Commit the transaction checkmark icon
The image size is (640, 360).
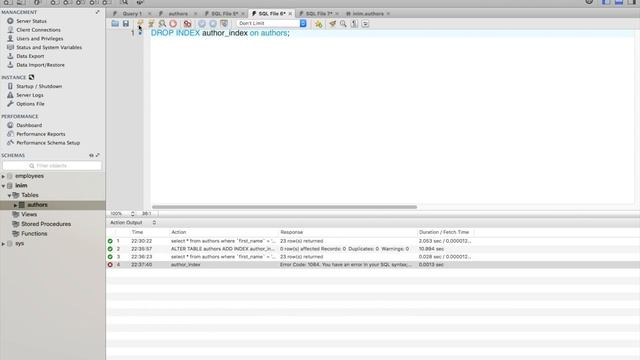point(202,24)
